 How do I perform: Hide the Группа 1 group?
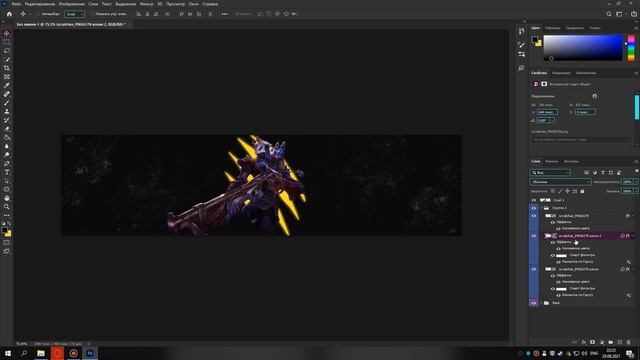tap(534, 208)
